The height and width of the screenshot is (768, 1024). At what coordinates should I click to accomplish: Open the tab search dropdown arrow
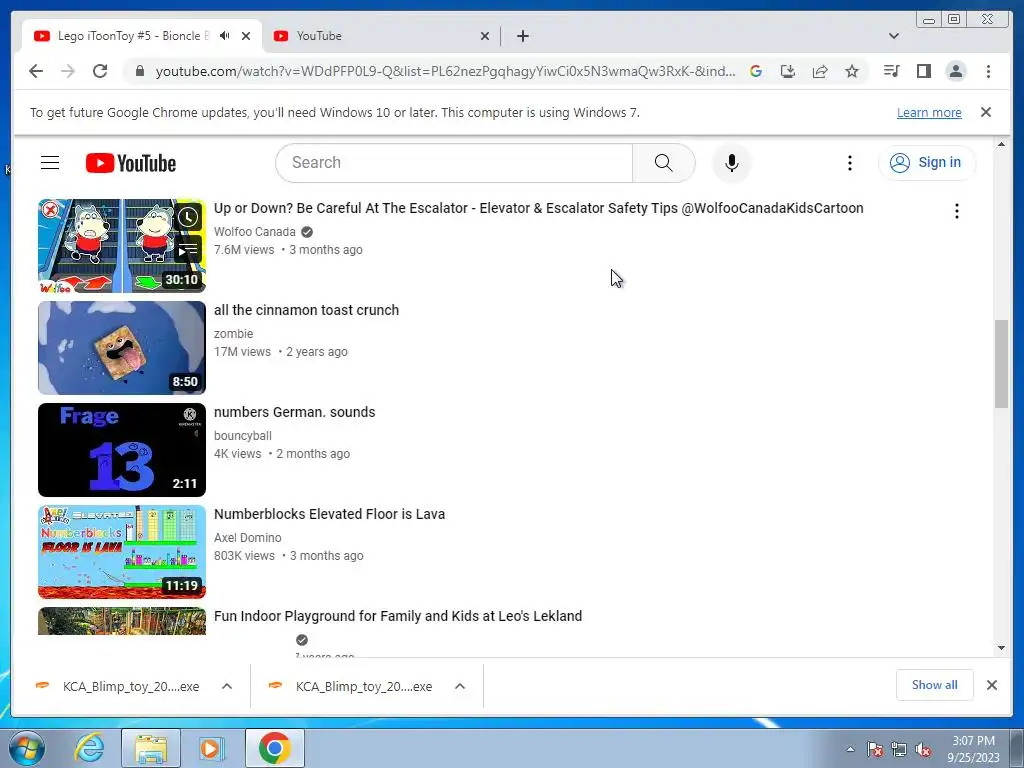[x=894, y=36]
